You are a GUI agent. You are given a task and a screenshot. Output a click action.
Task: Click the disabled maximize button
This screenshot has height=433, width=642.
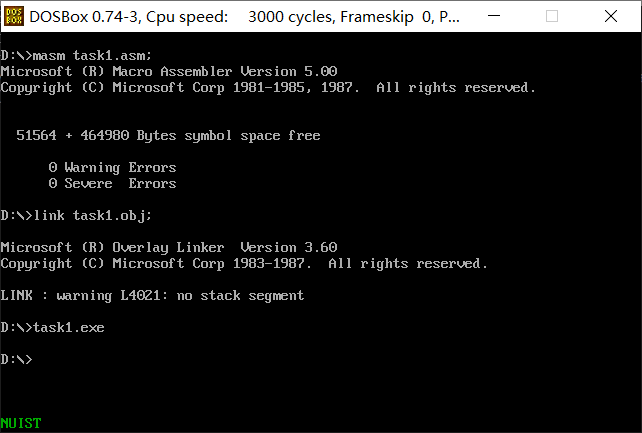[552, 16]
